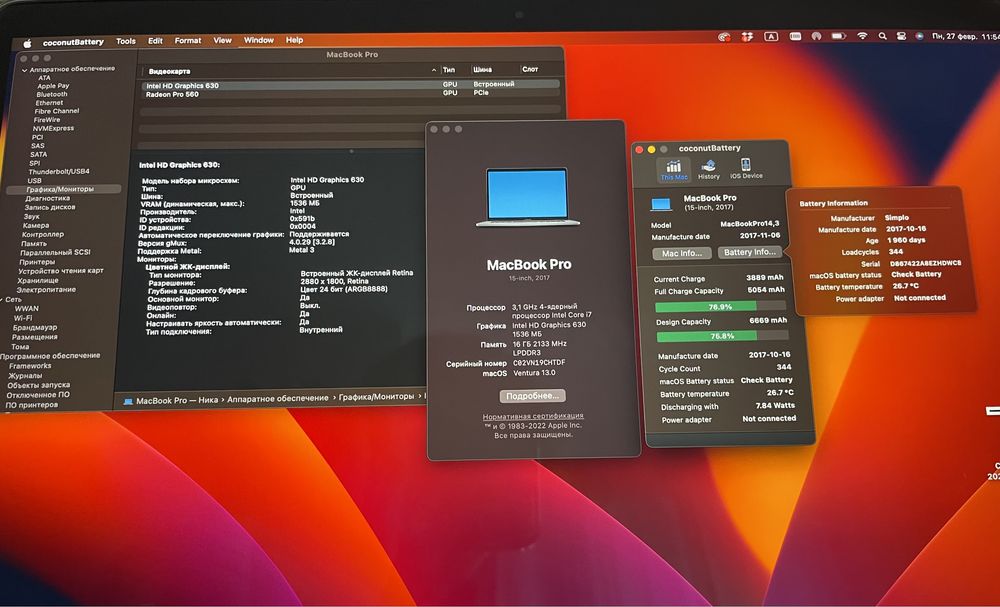Viewport: 1000px width, 607px height.
Task: Select Apple Pay in the sidebar
Action: tap(53, 86)
